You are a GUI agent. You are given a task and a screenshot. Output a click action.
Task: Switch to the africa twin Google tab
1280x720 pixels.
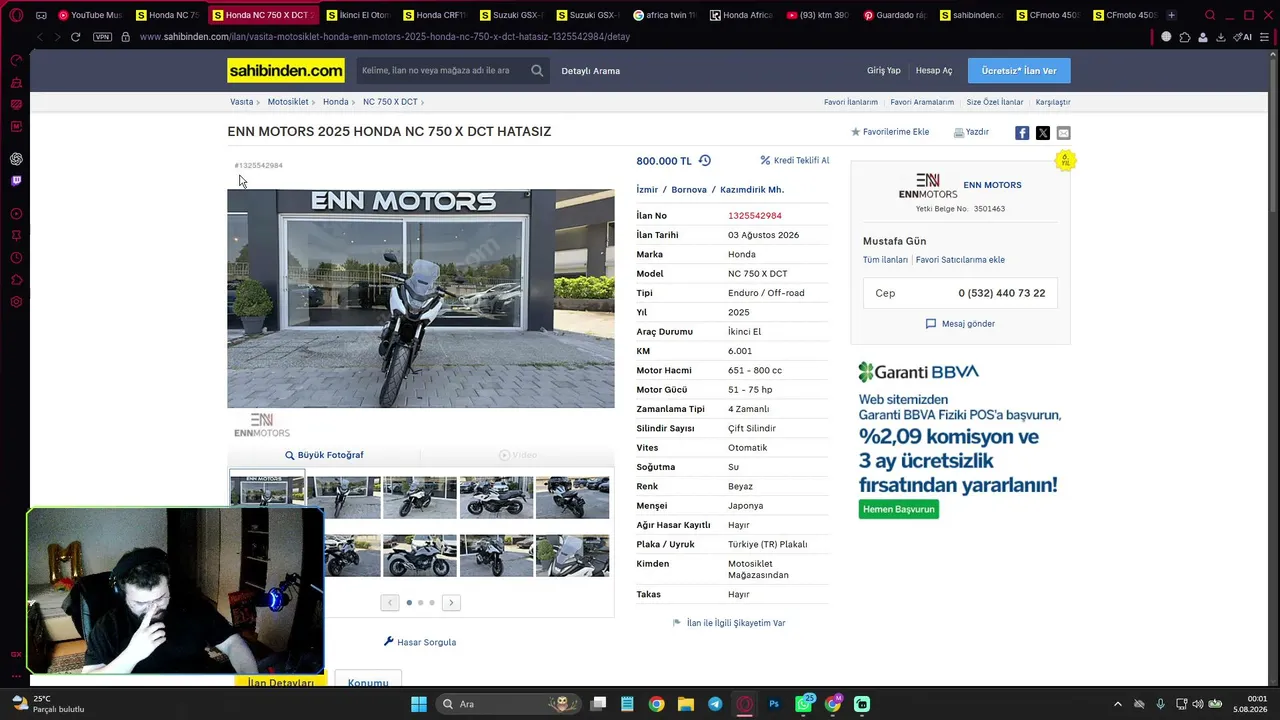point(665,15)
